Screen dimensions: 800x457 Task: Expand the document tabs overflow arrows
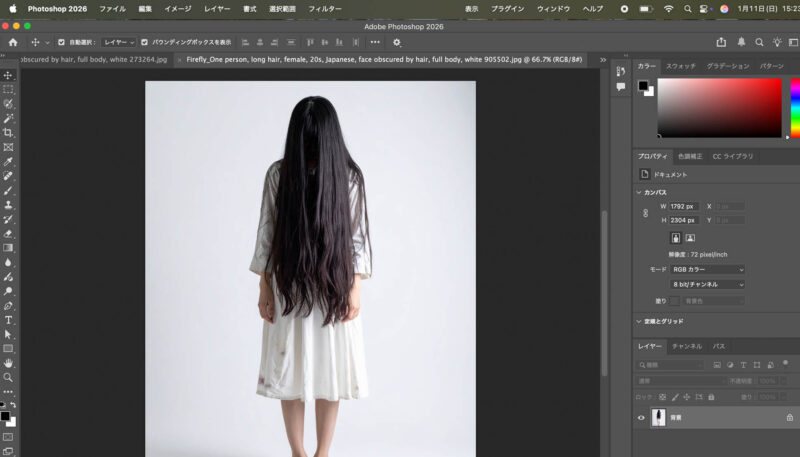pyautogui.click(x=603, y=60)
